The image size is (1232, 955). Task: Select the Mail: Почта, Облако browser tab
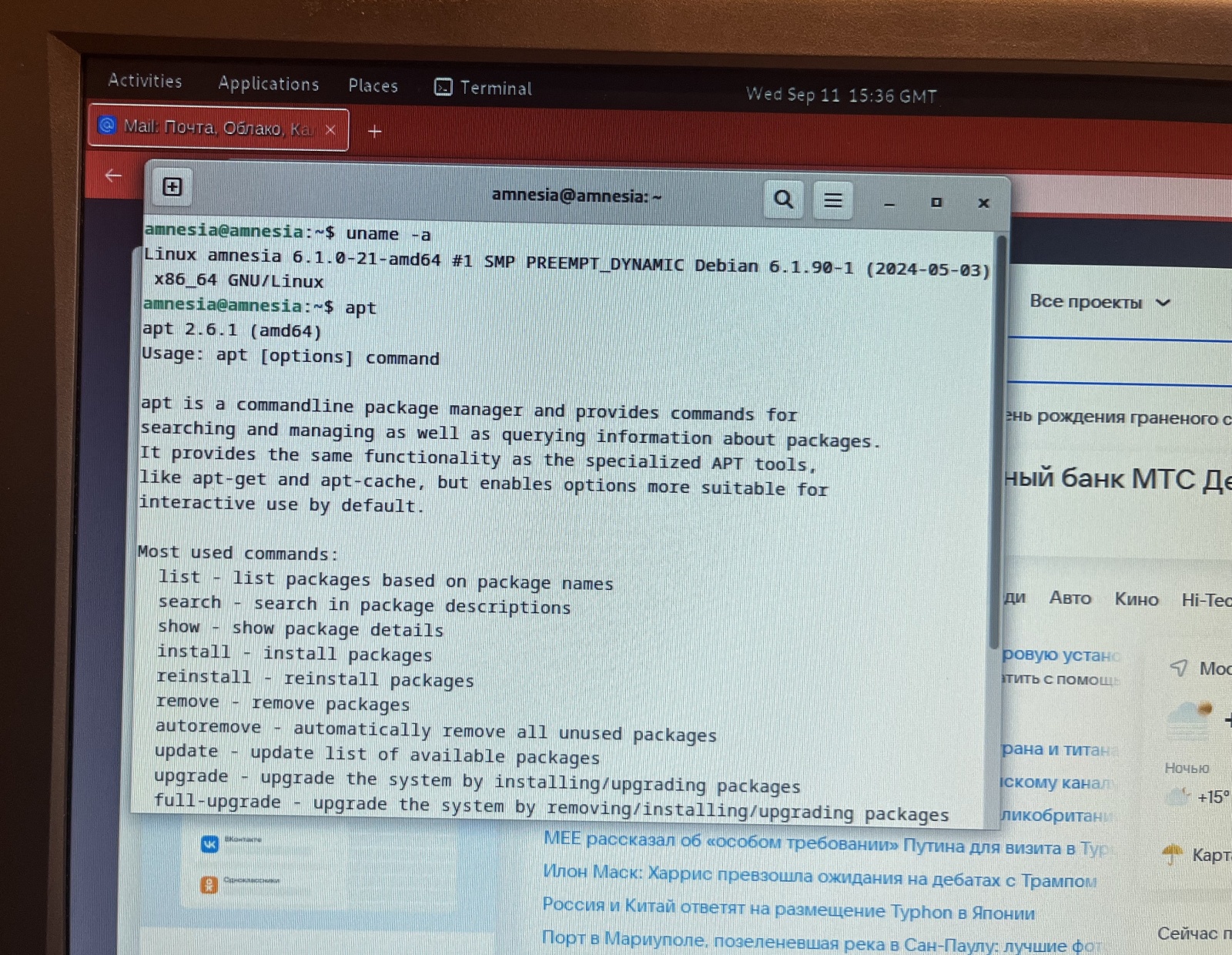tap(218, 128)
